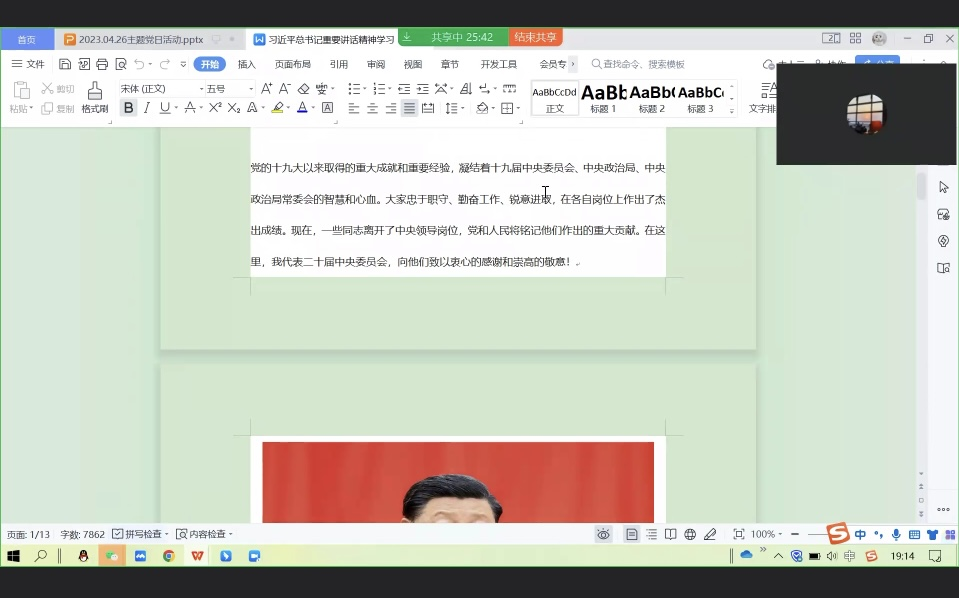
Task: Click the 结束共享 button
Action: click(535, 37)
